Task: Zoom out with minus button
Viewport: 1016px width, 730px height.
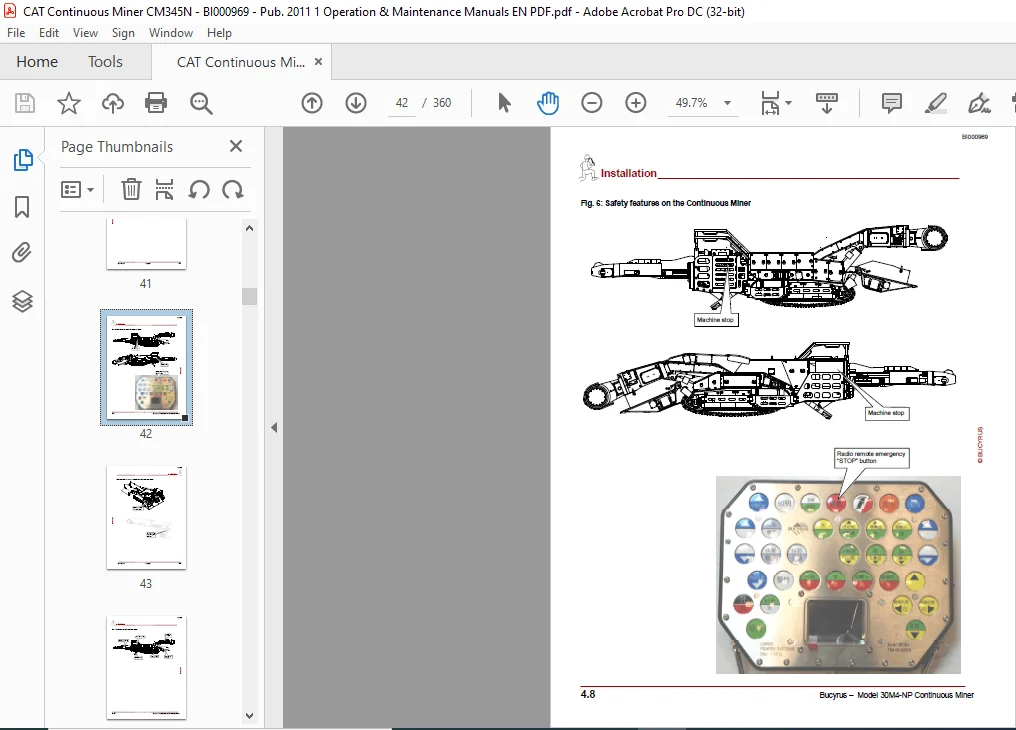Action: (x=592, y=103)
